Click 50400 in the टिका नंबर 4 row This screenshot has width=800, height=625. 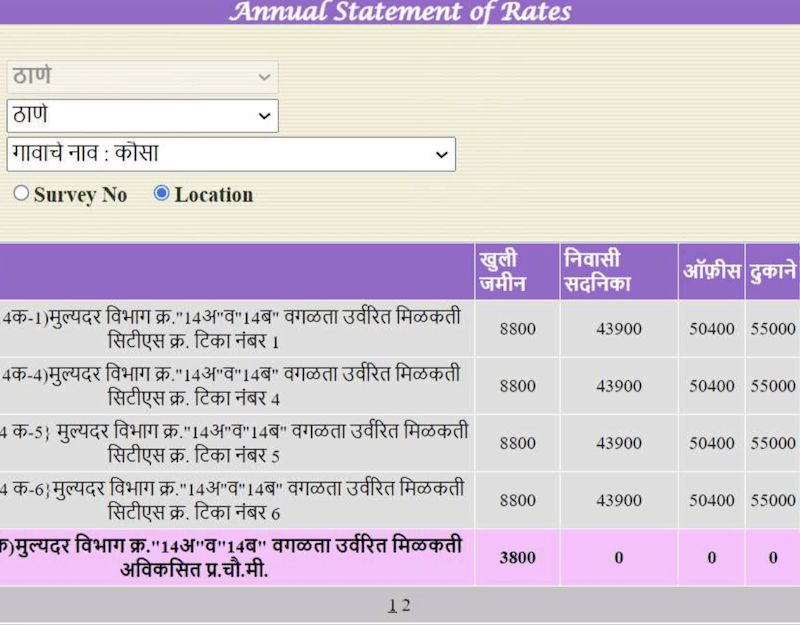pos(712,386)
